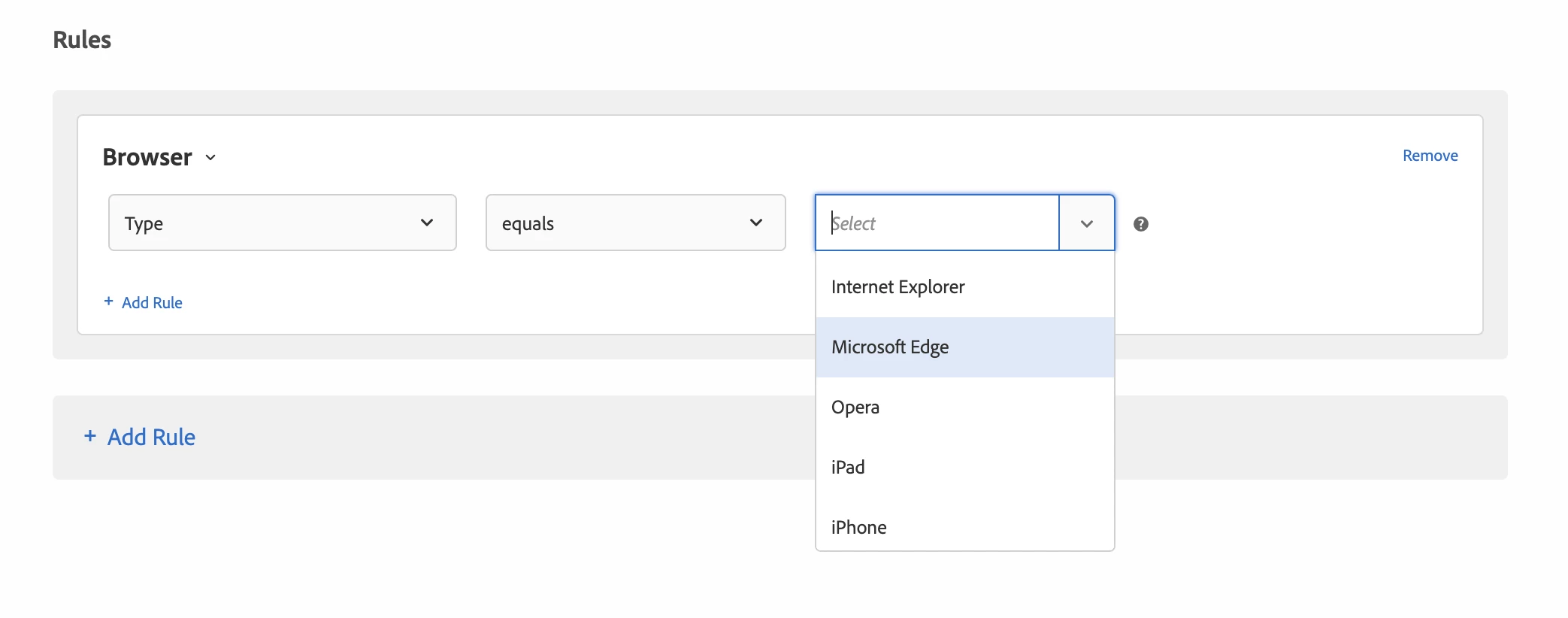Click the Remove link
Screen dimensions: 1568x618
[x=1430, y=156]
